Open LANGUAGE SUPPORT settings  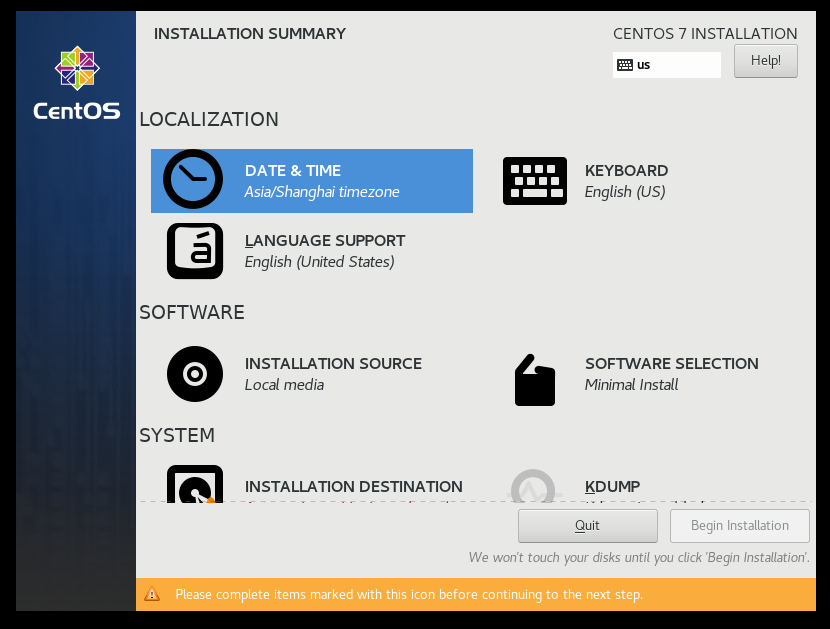(x=325, y=240)
